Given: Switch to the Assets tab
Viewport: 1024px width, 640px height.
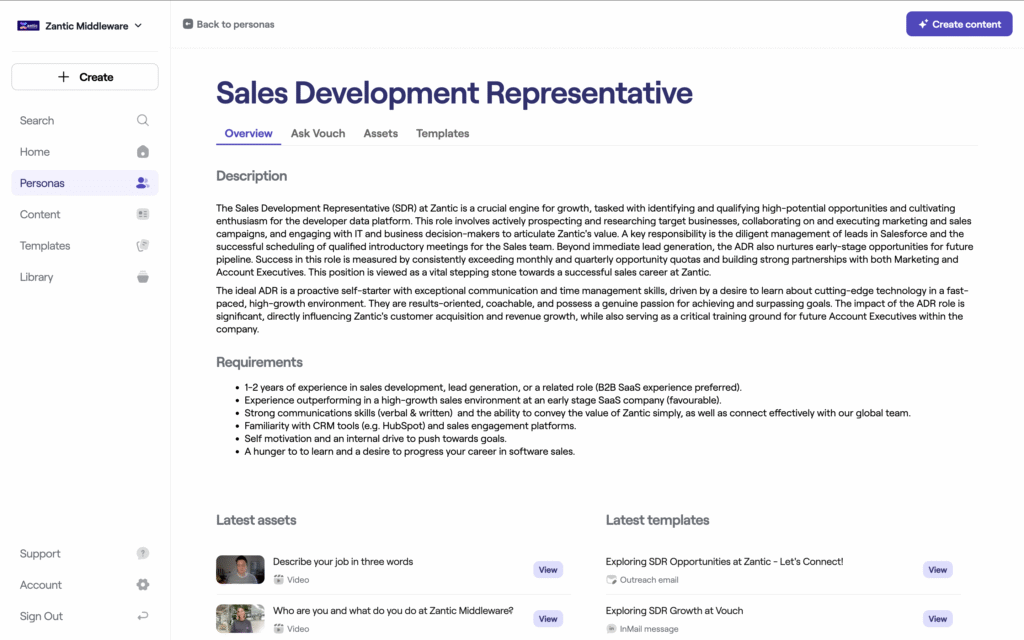Looking at the screenshot, I should point(381,133).
